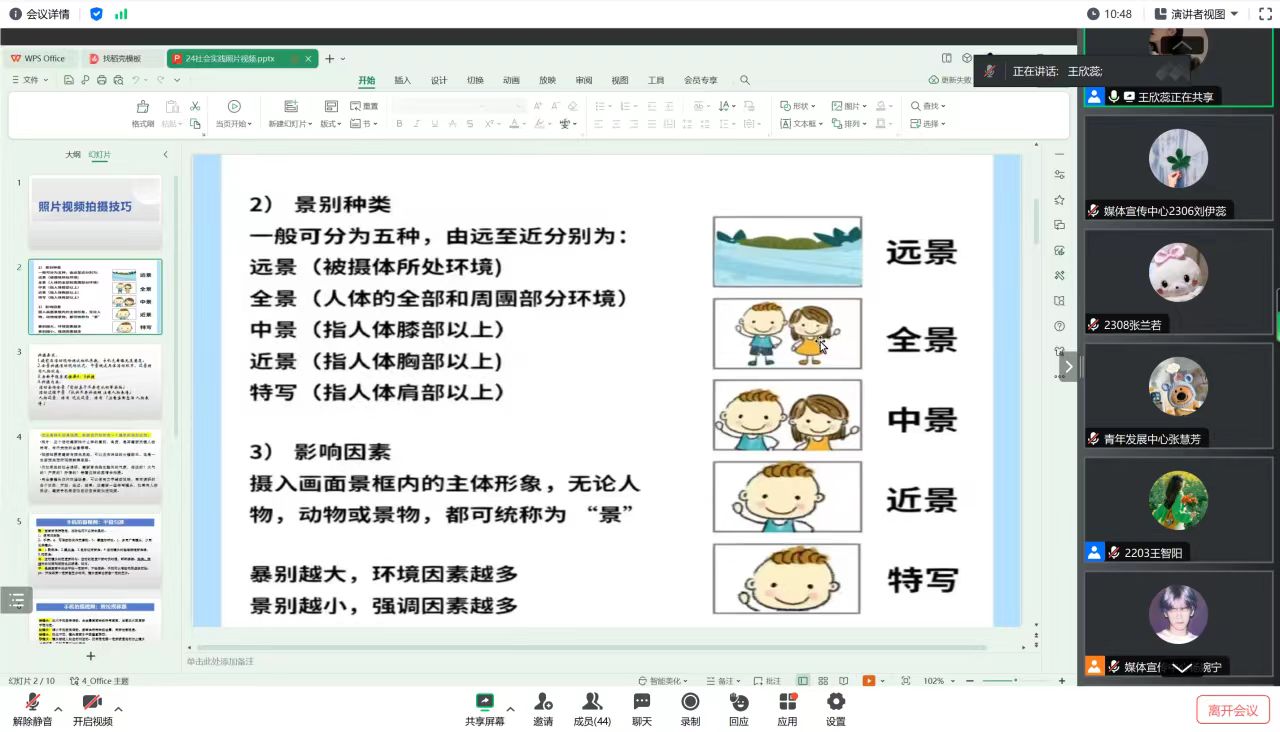Open the 切换 ribbon tab
The image size is (1280, 732).
click(x=475, y=80)
